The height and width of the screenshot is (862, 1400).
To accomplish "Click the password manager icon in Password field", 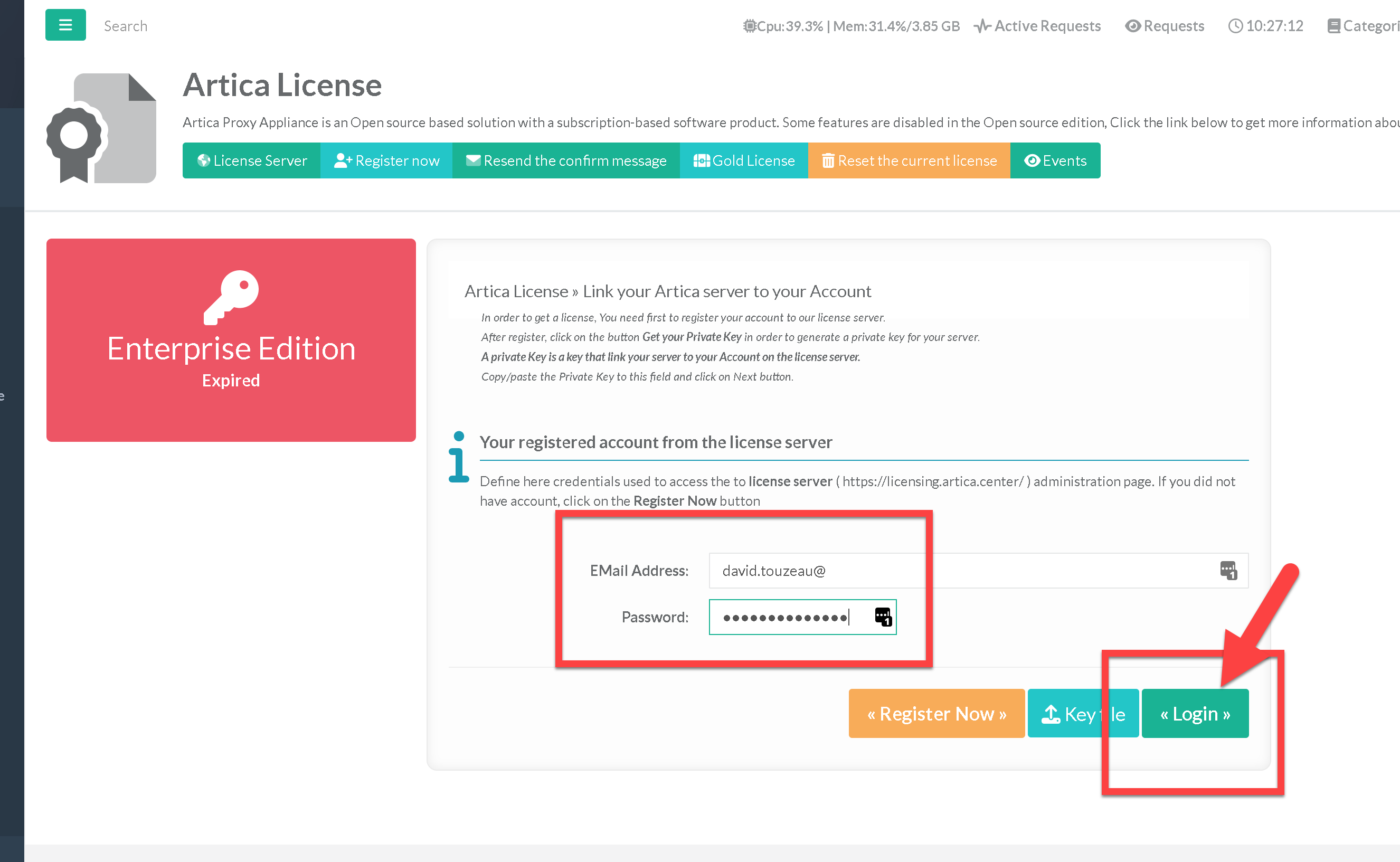I will [x=883, y=617].
